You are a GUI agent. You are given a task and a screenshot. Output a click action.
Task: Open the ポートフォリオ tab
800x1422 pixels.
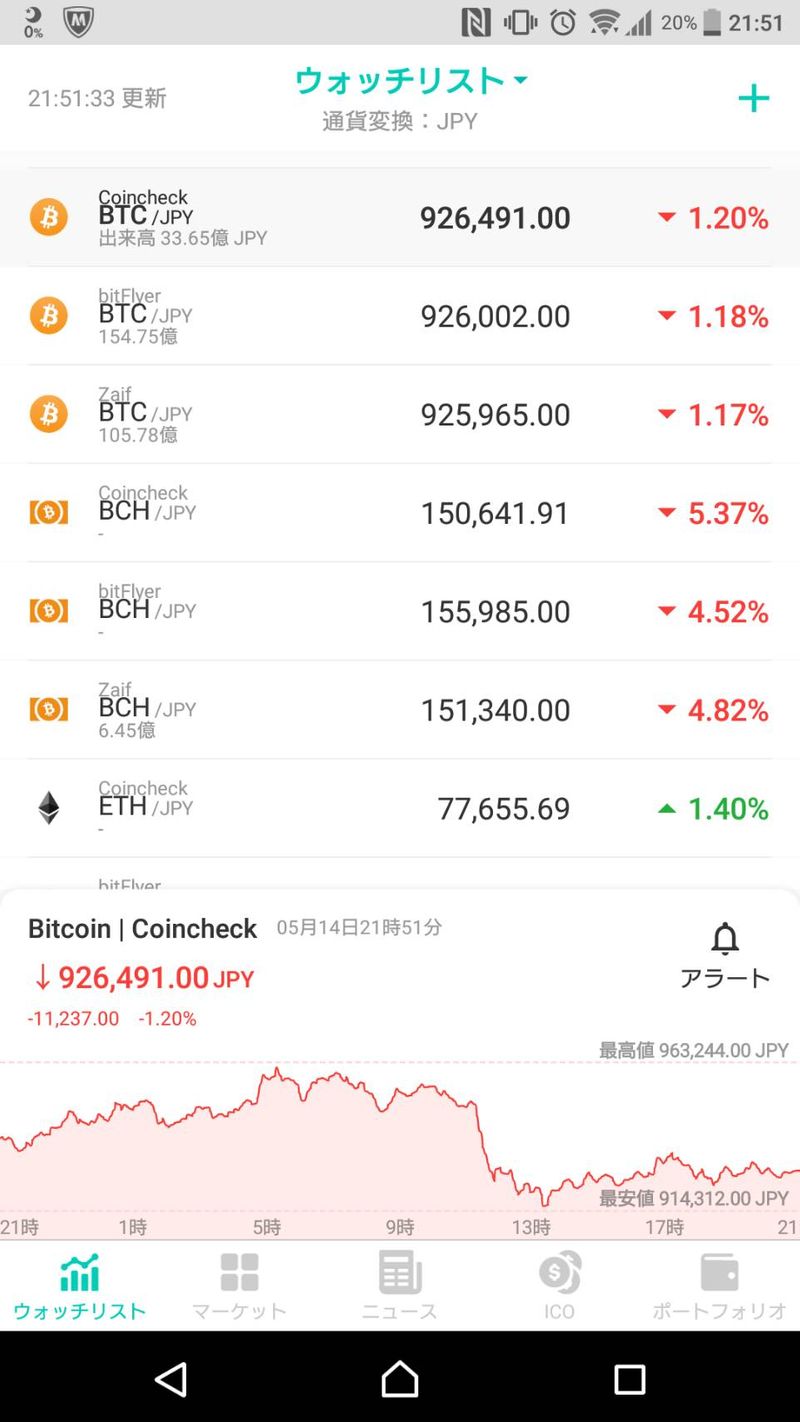pos(719,1285)
